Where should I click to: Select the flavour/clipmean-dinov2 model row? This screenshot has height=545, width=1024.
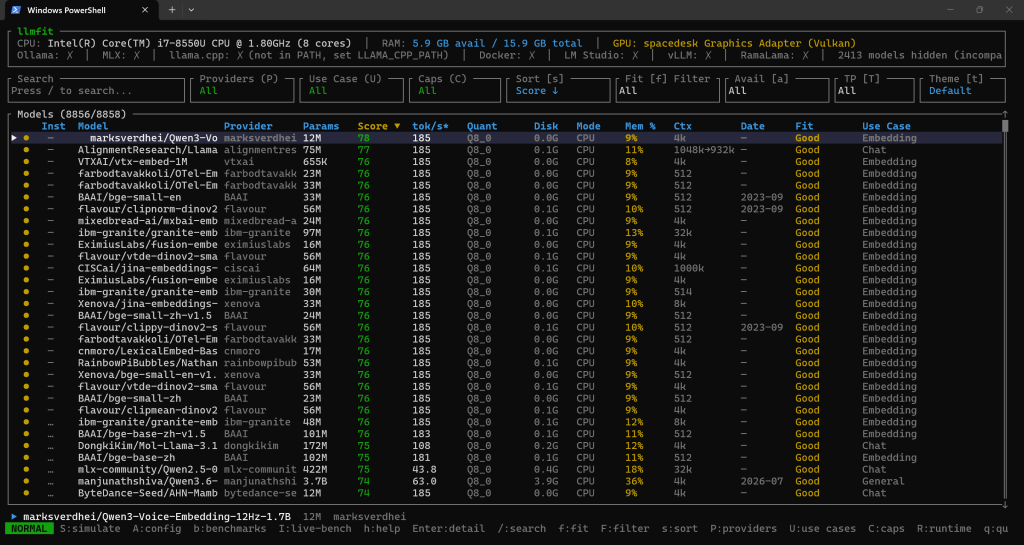(506, 410)
